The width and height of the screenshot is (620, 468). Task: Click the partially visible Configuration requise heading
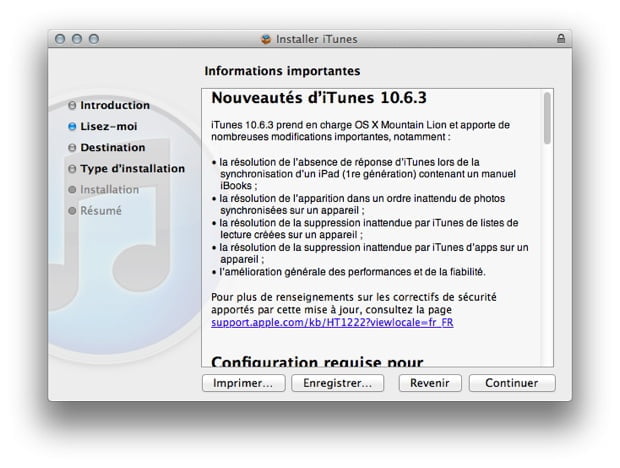point(318,361)
